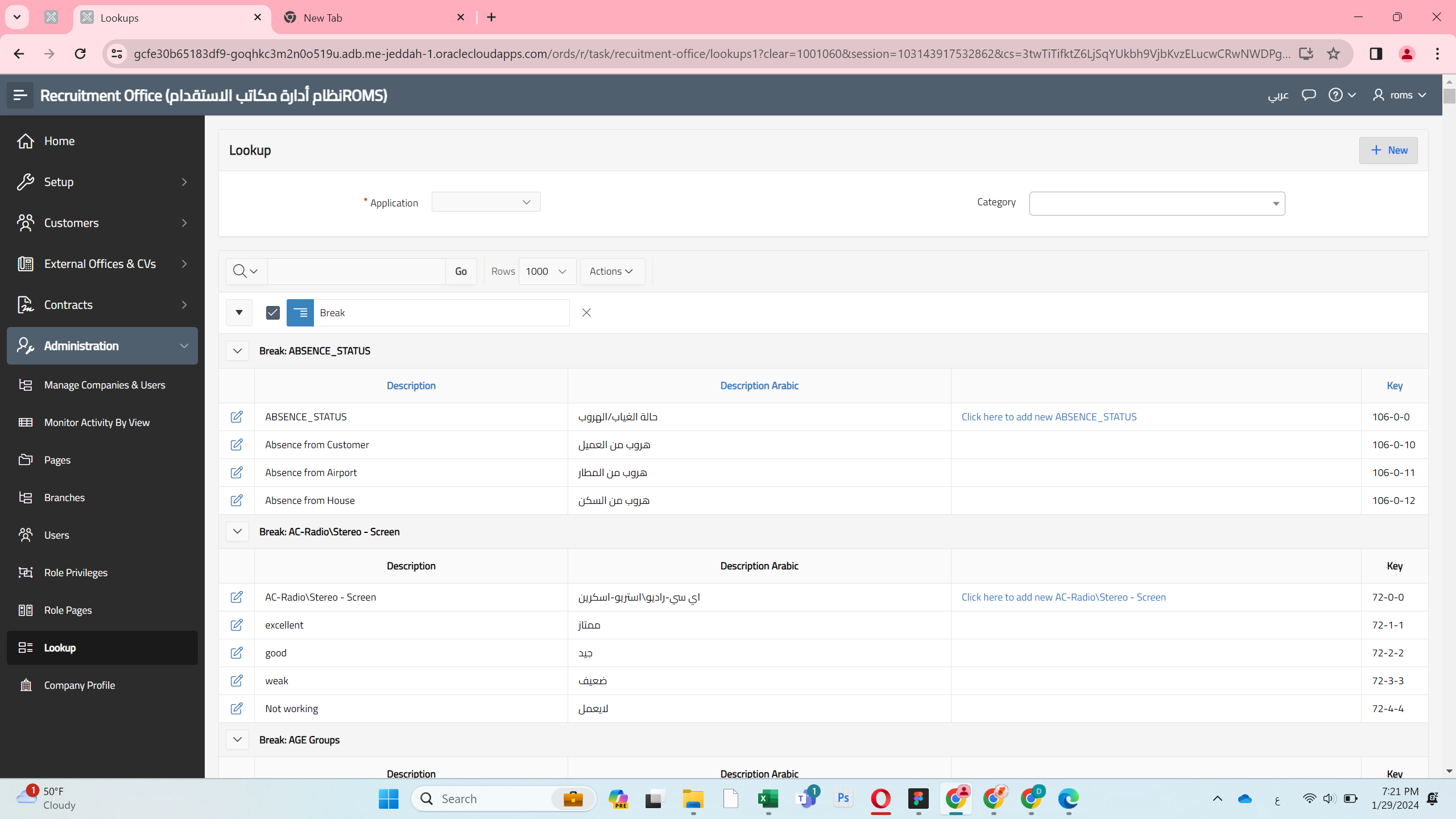The width and height of the screenshot is (1456, 819).
Task: Open the Rows per page dropdown
Action: tap(547, 271)
